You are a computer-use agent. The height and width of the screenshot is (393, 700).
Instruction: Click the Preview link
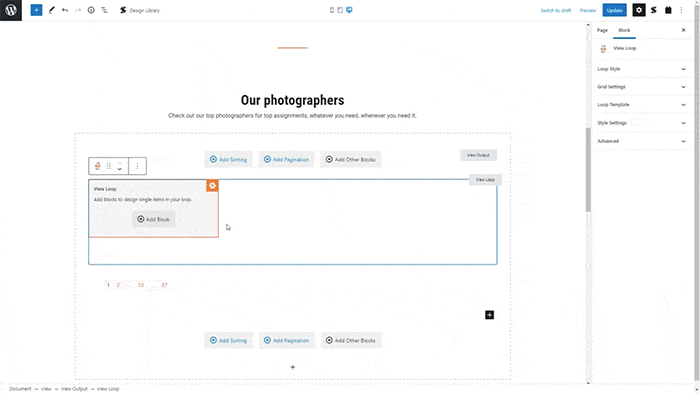tap(588, 10)
